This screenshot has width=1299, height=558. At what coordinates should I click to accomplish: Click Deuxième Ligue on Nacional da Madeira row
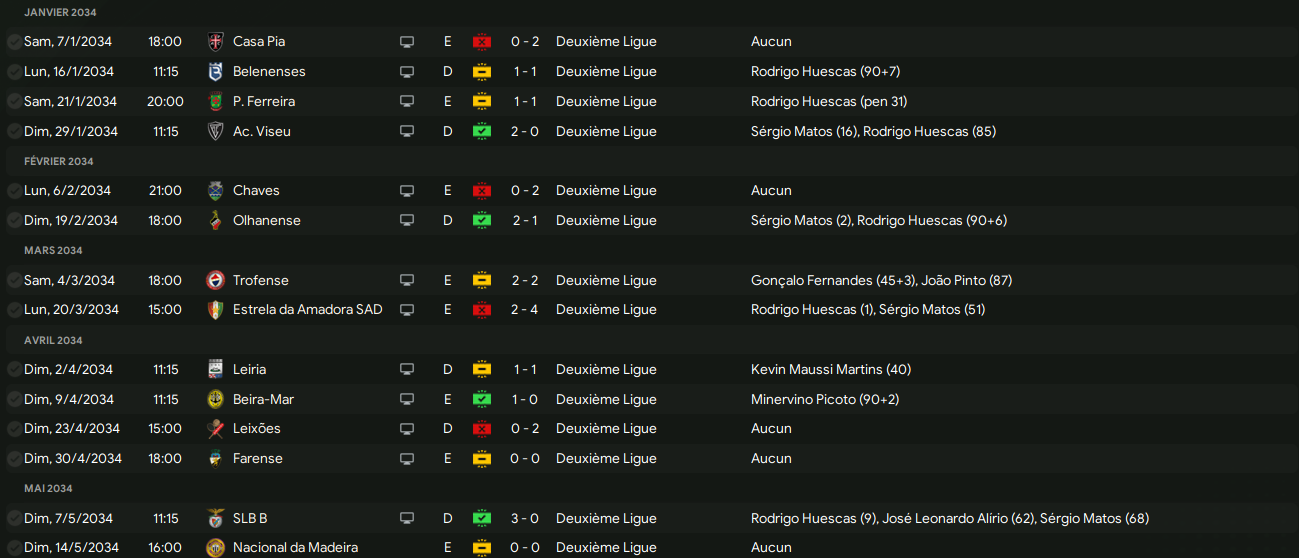(x=606, y=548)
